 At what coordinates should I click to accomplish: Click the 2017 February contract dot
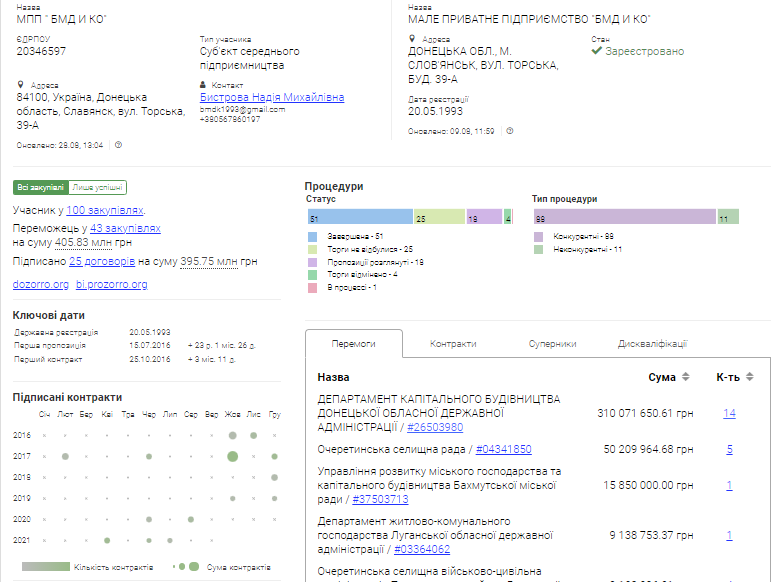click(65, 456)
